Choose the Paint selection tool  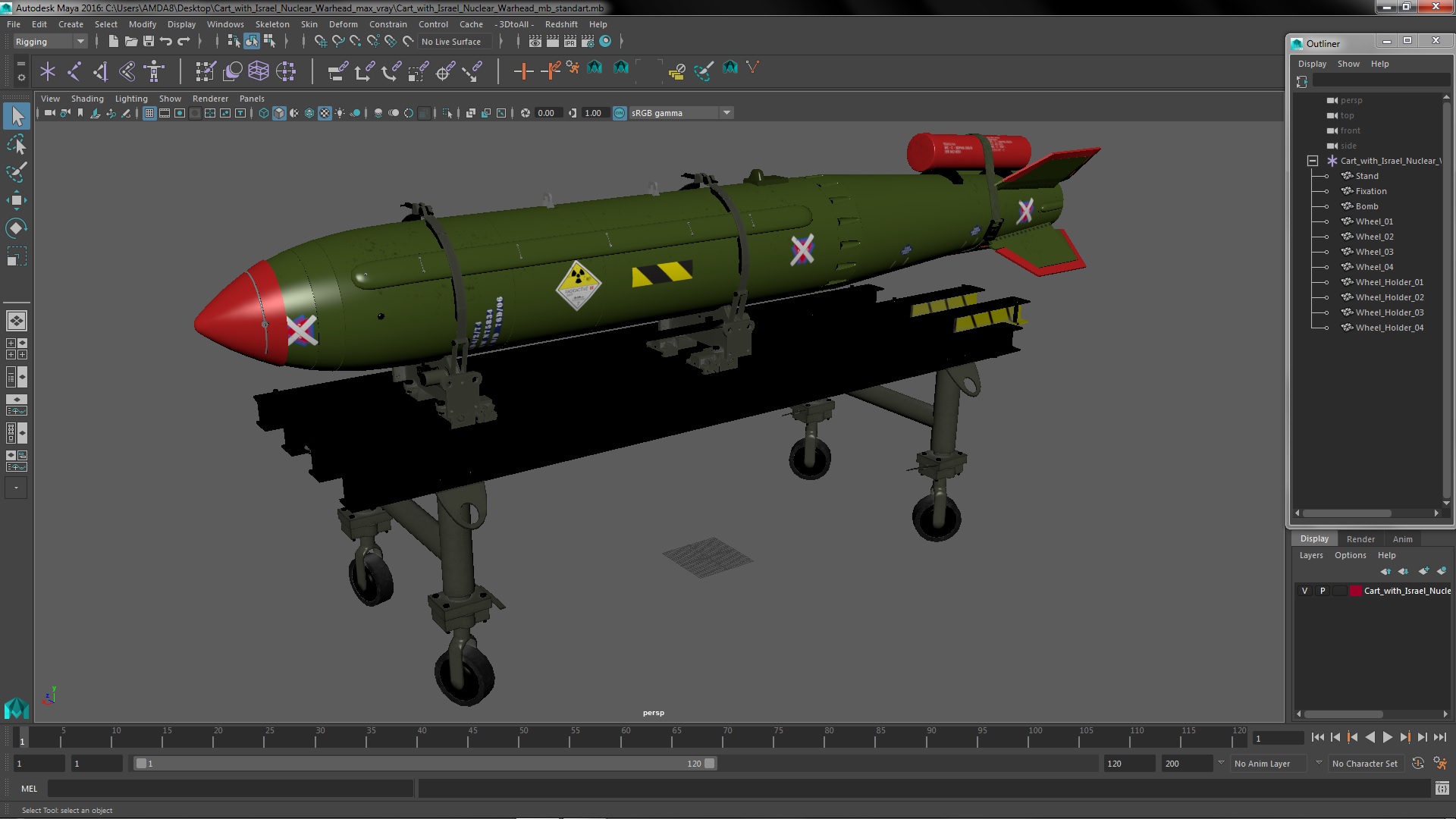tap(17, 172)
